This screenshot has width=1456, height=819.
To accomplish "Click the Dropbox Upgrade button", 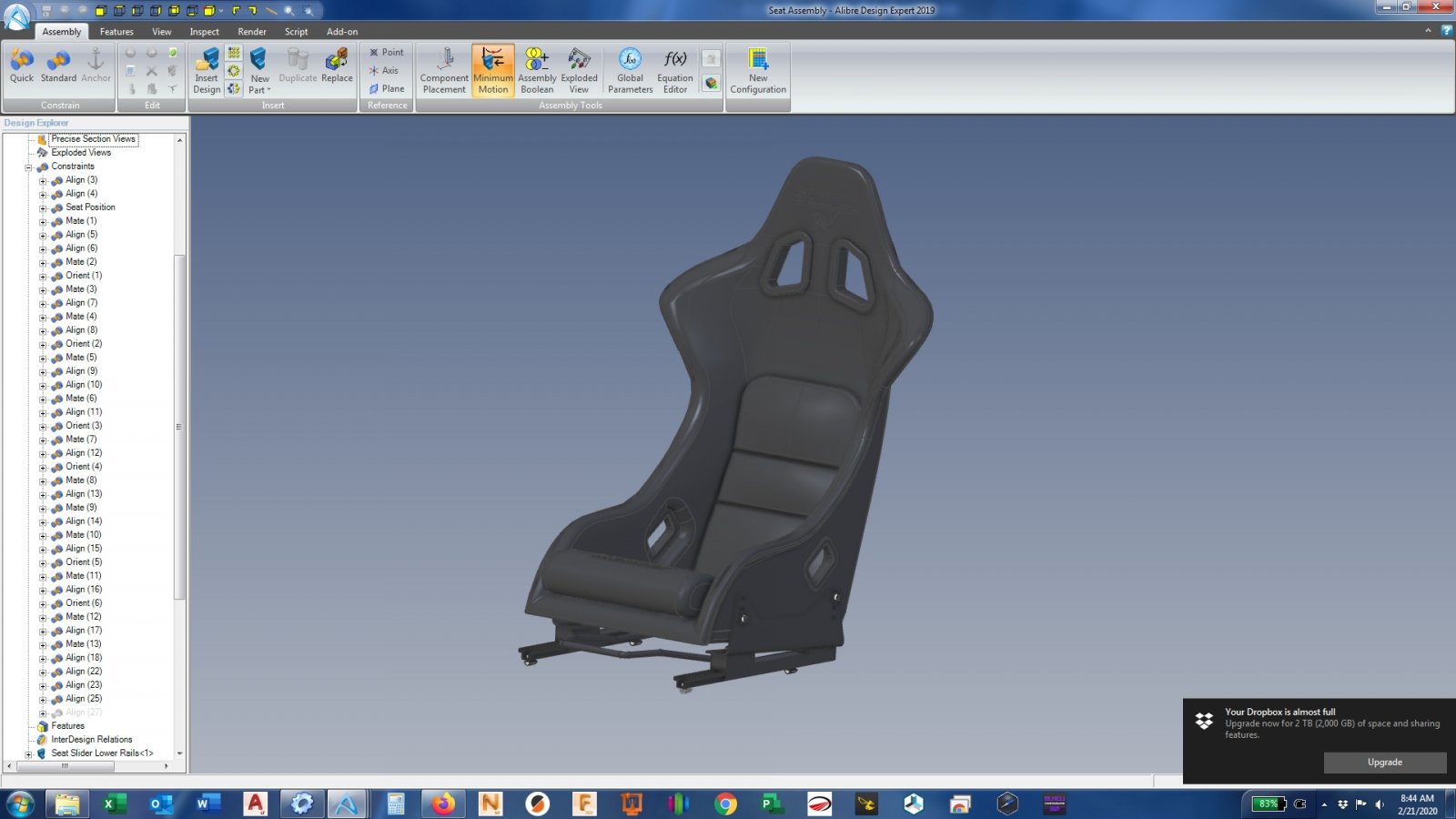I will point(1384,763).
